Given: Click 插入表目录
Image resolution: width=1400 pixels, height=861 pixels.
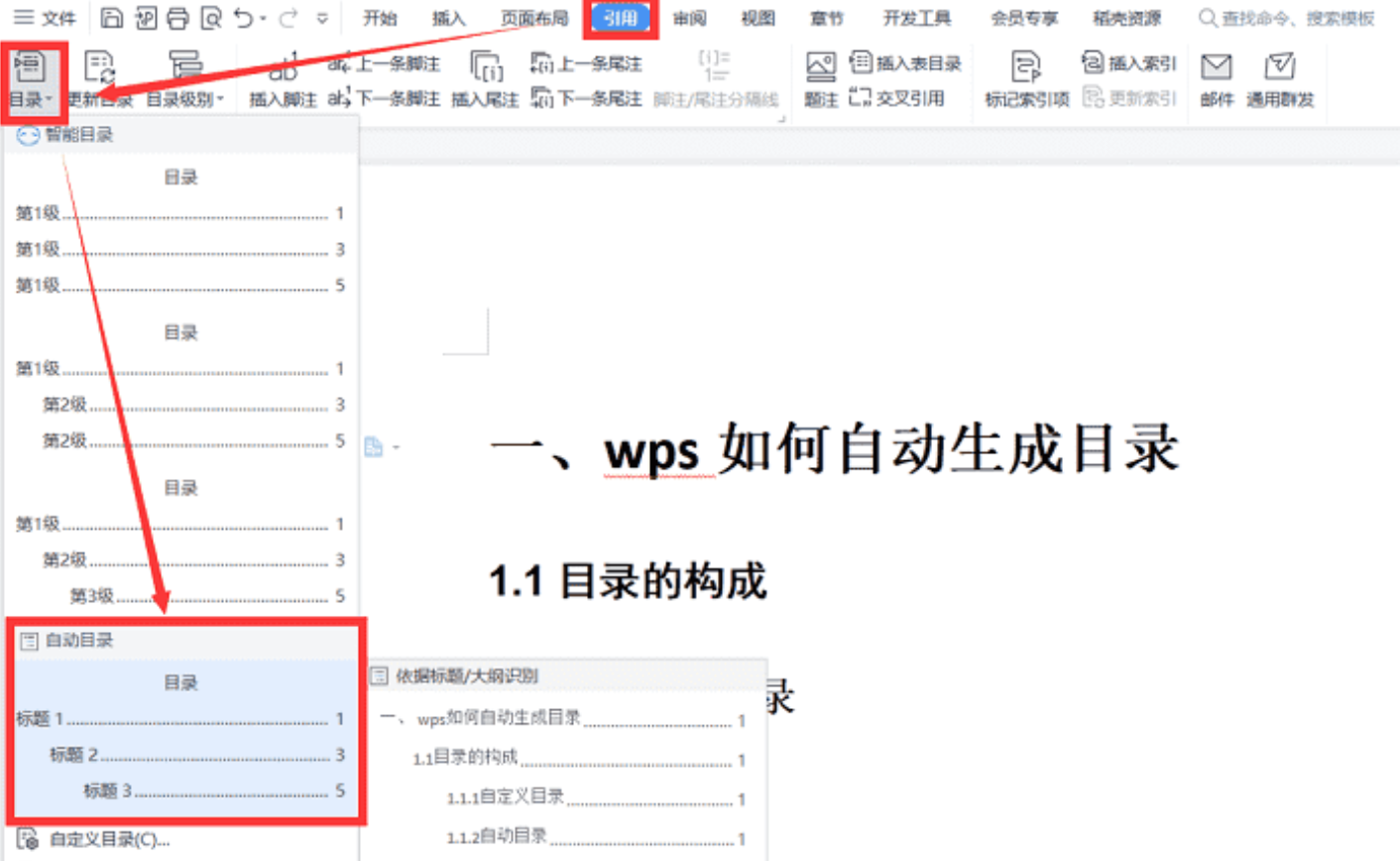Looking at the screenshot, I should 906,62.
